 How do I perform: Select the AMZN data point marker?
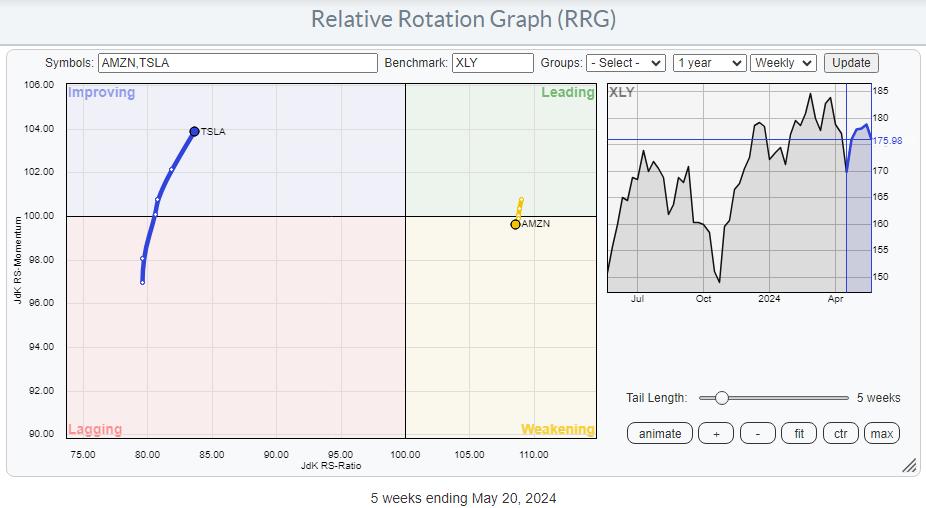515,224
